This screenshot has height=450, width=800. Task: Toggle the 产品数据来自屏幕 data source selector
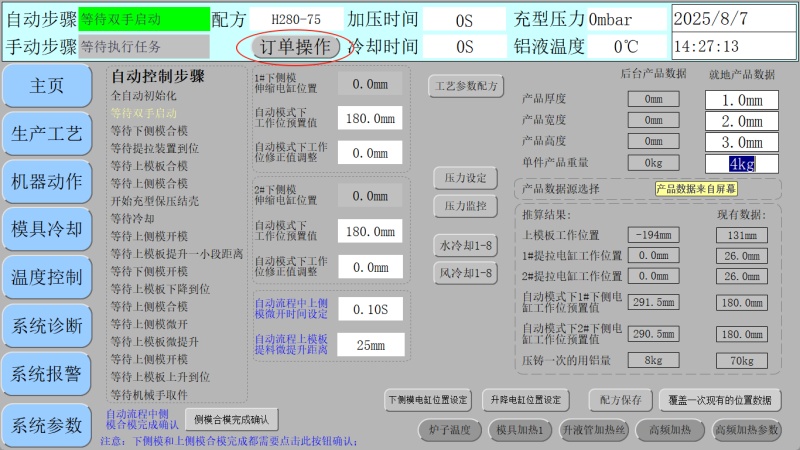tap(696, 188)
